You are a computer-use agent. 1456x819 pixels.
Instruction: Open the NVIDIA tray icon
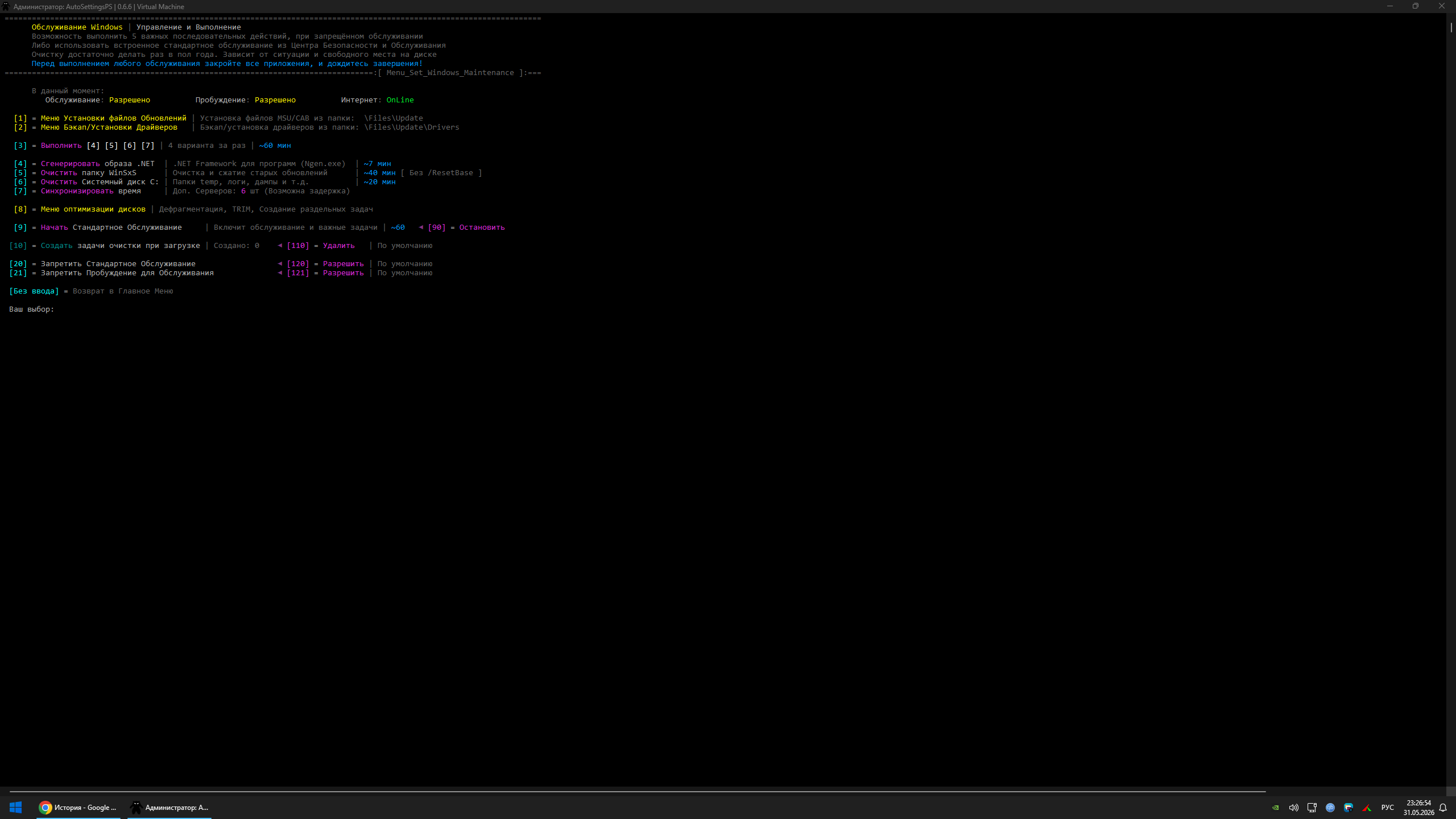tap(1276, 808)
